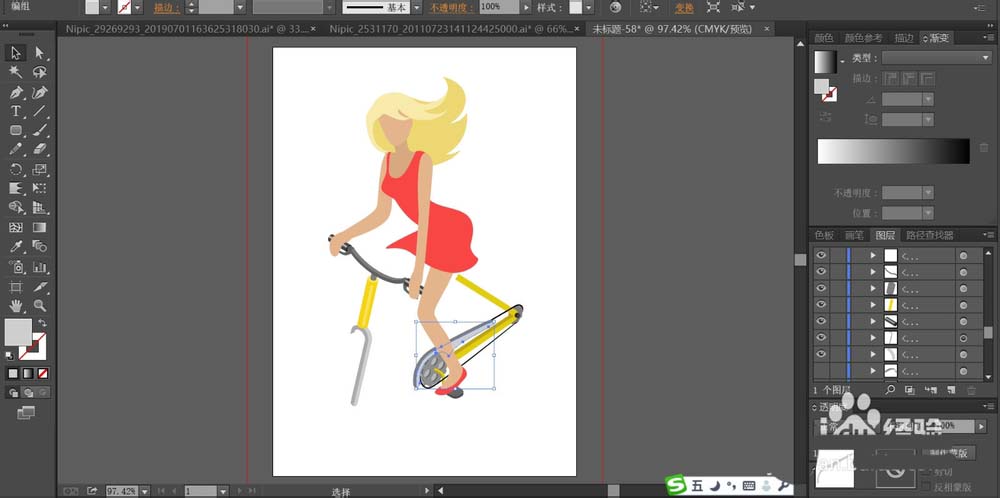Hide layer with black diagonal stripe thumbnail
This screenshot has height=498, width=1000.
(x=821, y=321)
